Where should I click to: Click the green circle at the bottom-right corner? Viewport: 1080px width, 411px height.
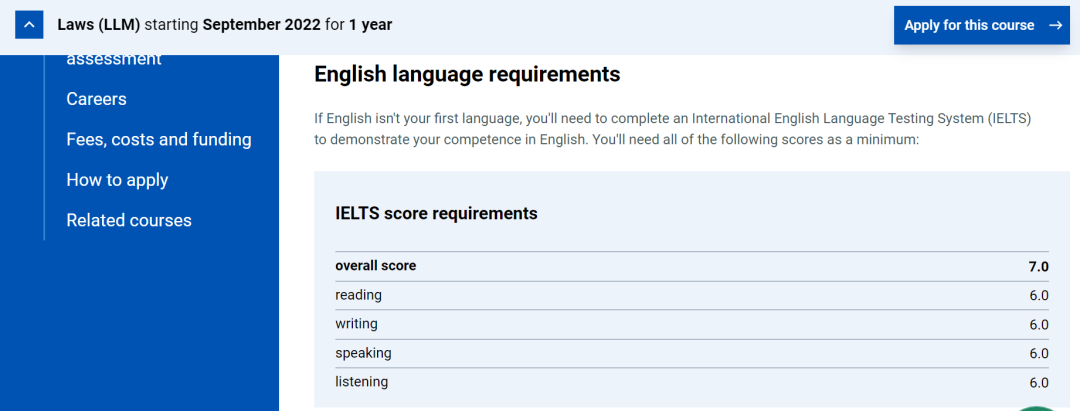[1038, 407]
